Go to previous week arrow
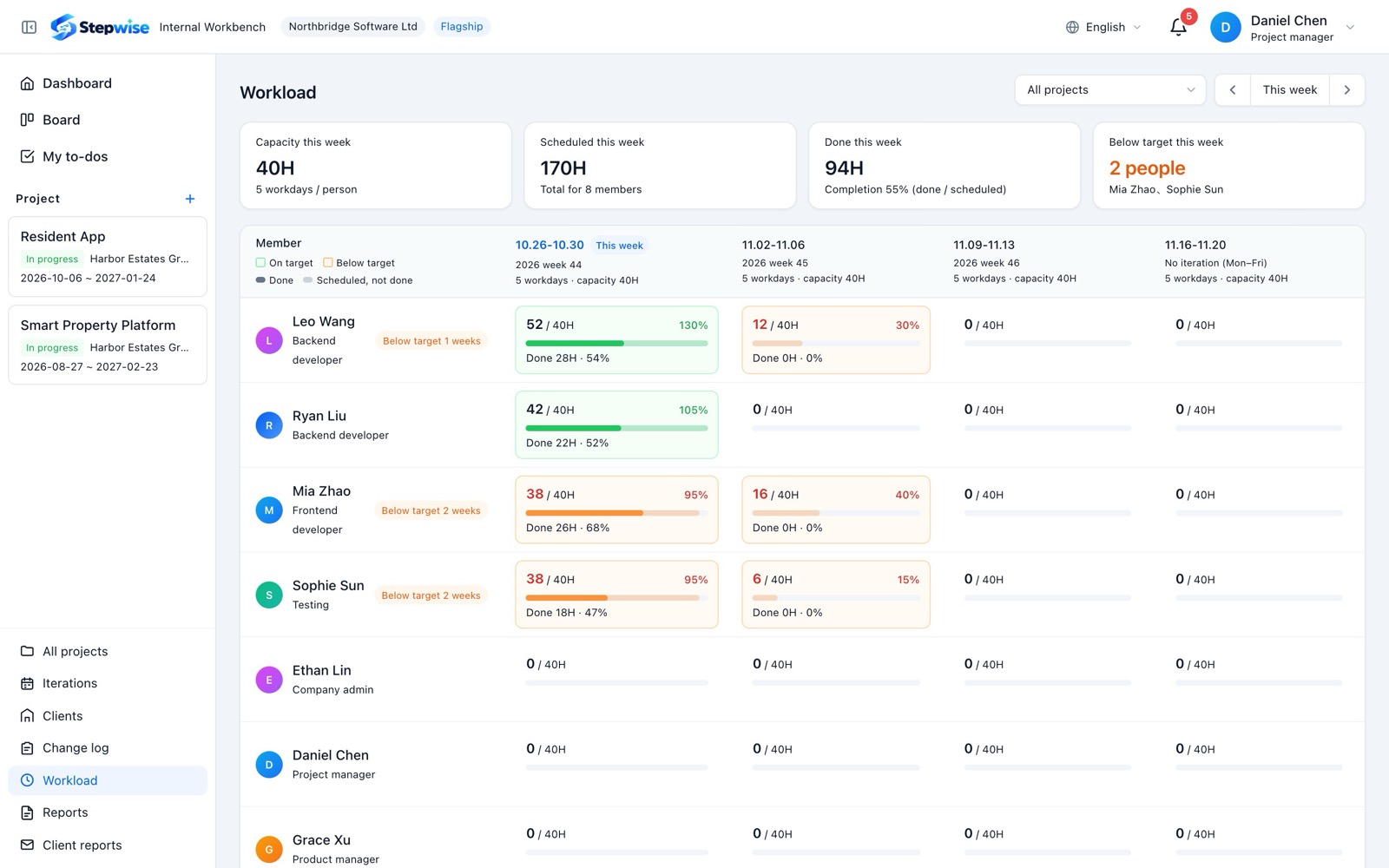 click(x=1233, y=89)
